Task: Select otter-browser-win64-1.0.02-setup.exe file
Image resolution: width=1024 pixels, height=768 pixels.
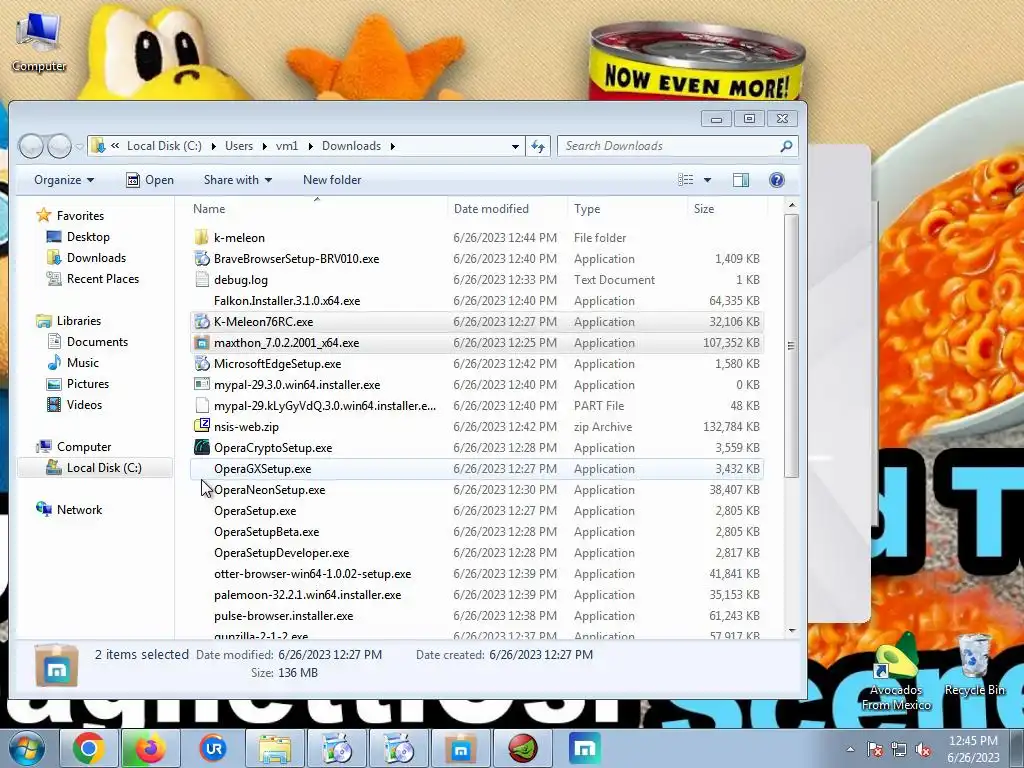Action: 312,574
